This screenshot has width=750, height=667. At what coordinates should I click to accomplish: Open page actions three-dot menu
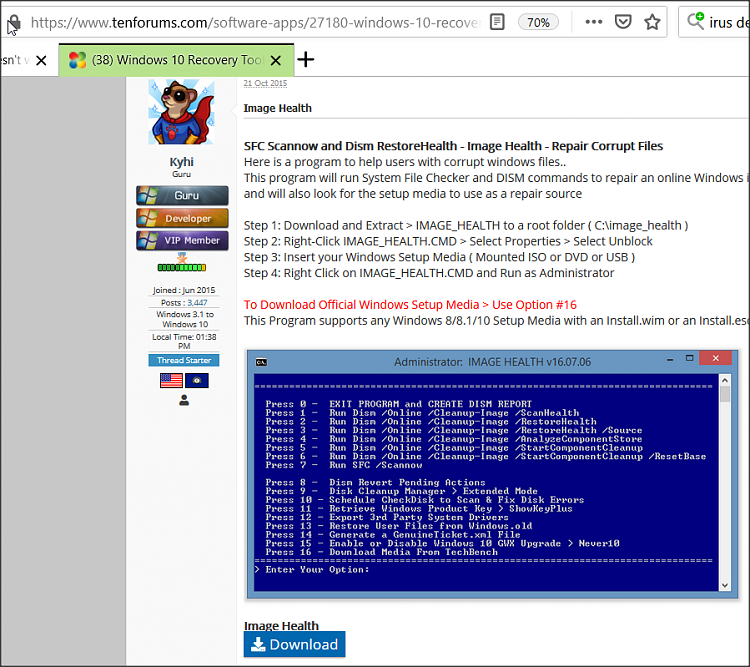tap(594, 22)
